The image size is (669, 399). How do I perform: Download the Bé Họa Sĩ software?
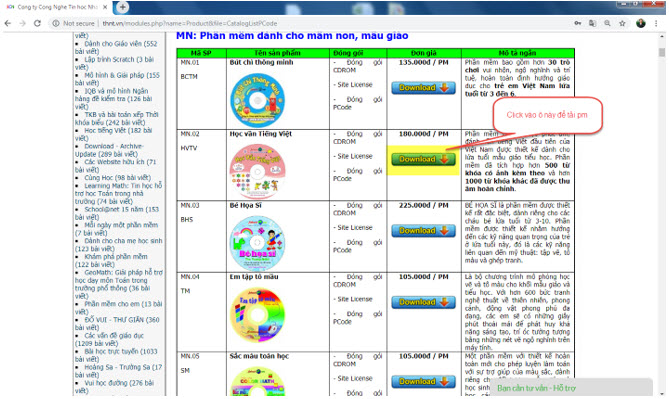(x=423, y=230)
